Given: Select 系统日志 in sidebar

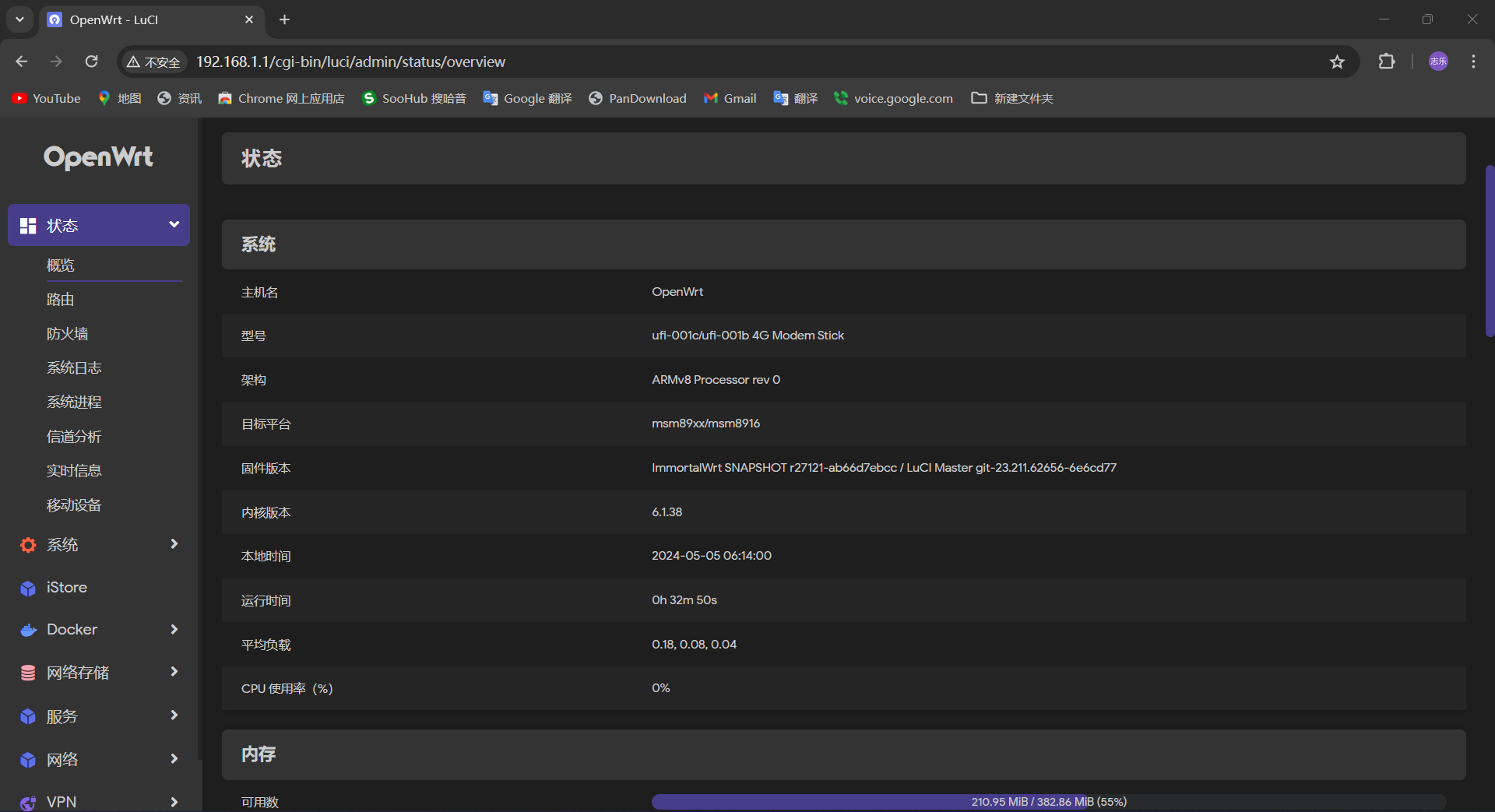Looking at the screenshot, I should click(74, 368).
